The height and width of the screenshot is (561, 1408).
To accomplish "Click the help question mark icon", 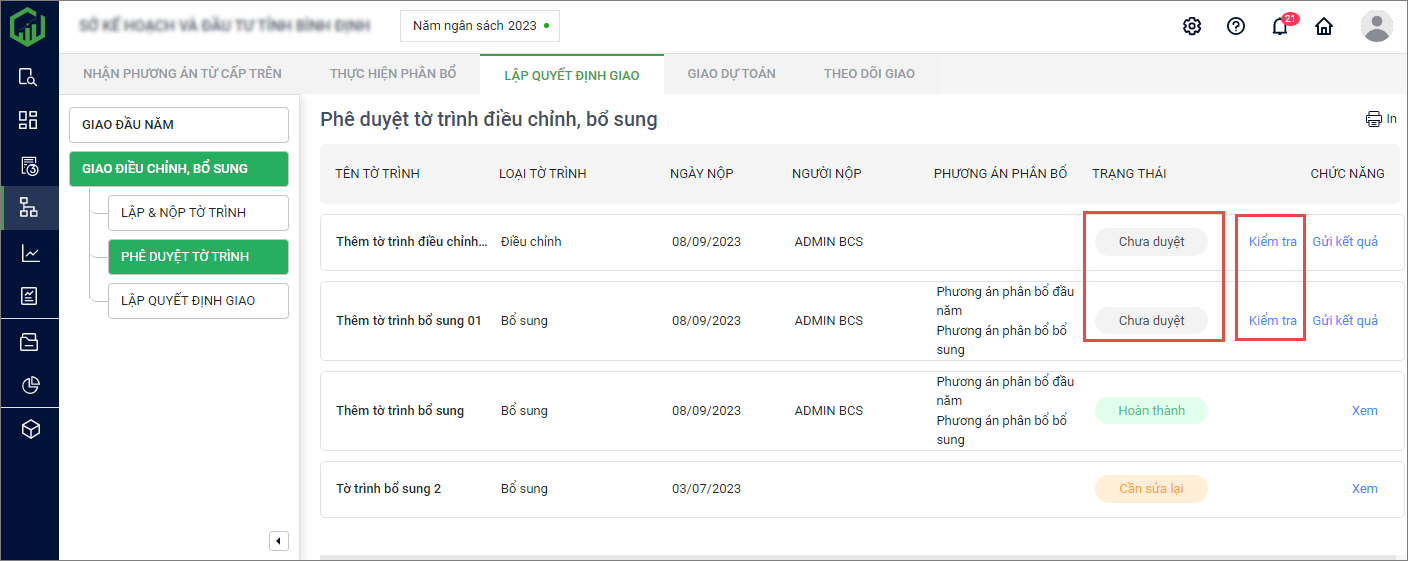I will point(1235,26).
